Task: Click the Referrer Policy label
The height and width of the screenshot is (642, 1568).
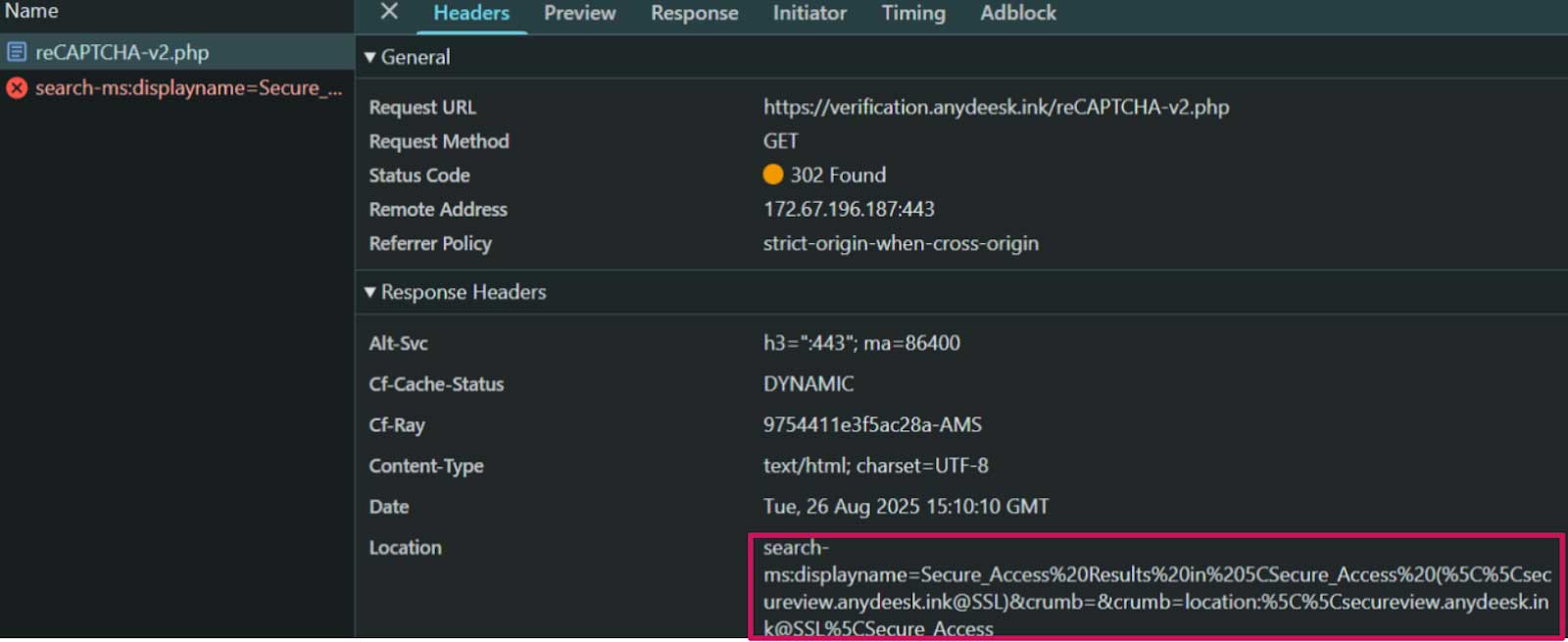Action: coord(430,243)
